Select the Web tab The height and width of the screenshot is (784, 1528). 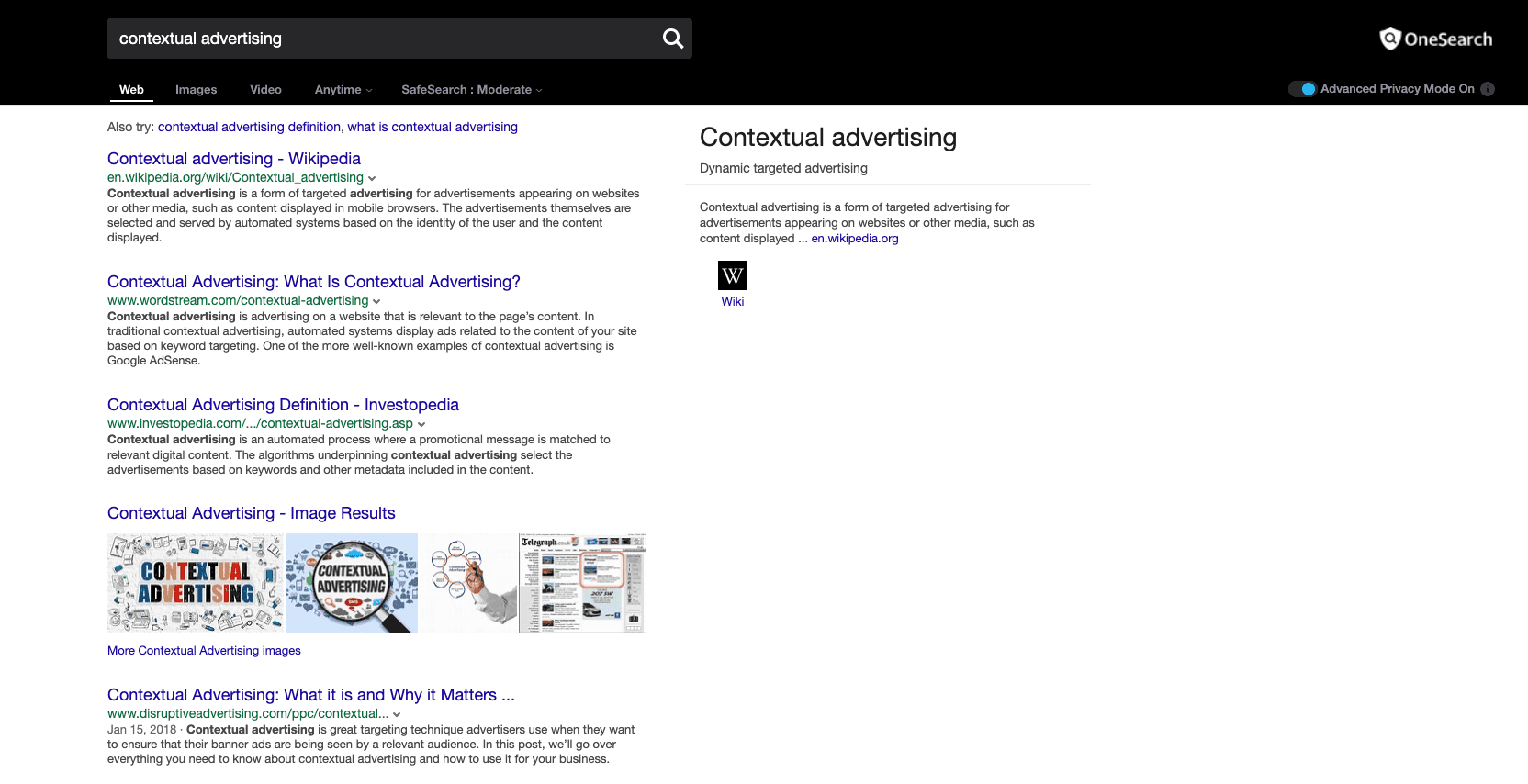coord(131,90)
